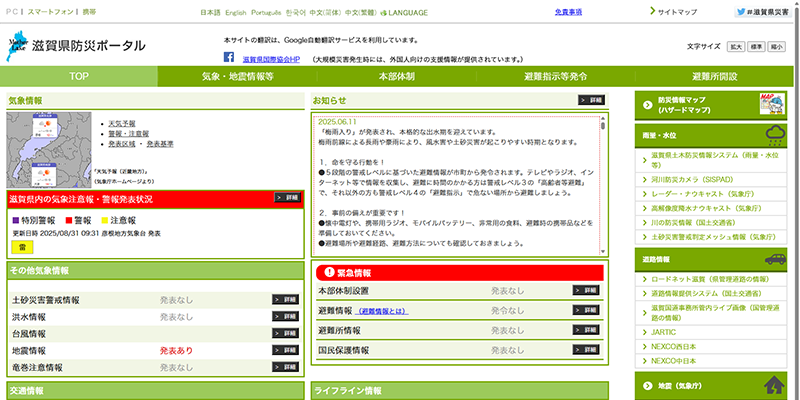Open the 気象・地震情報等 navigation tab
The image size is (800, 400).
(x=238, y=77)
